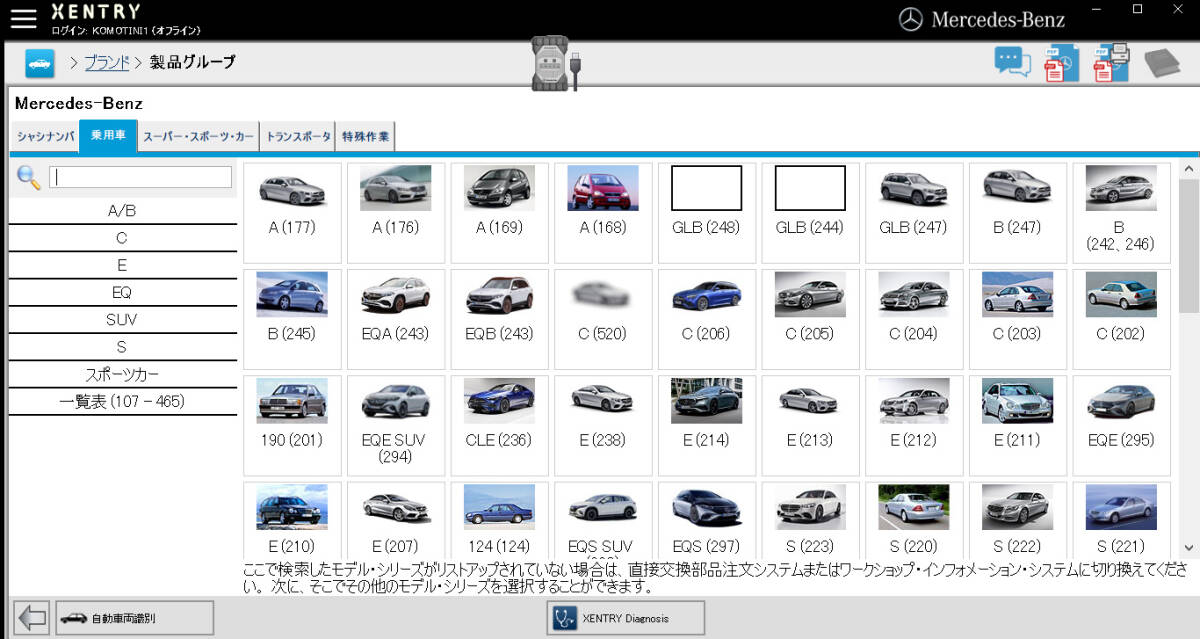Select スポーツカー category in sidebar
This screenshot has height=639, width=1200.
(122, 375)
